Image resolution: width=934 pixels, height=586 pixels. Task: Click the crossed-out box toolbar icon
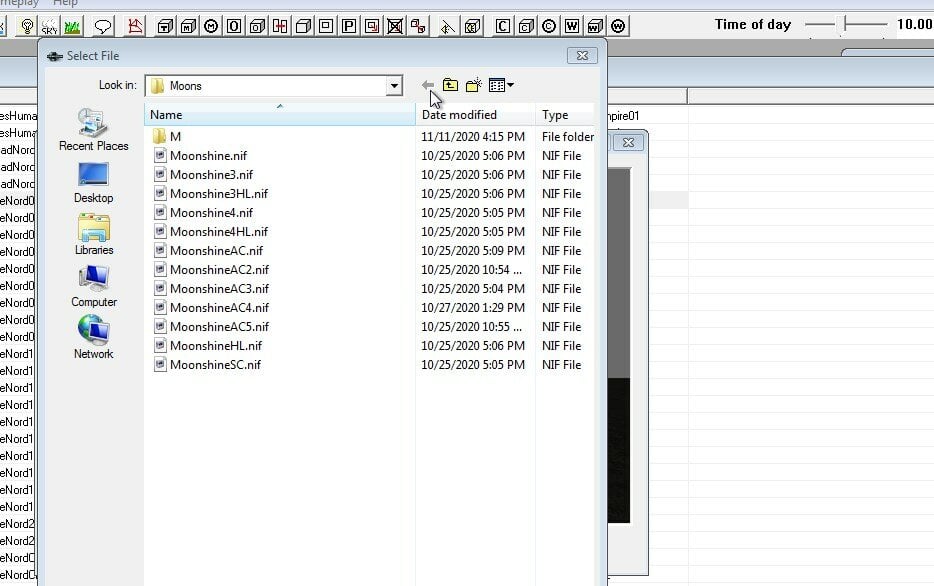pyautogui.click(x=395, y=26)
